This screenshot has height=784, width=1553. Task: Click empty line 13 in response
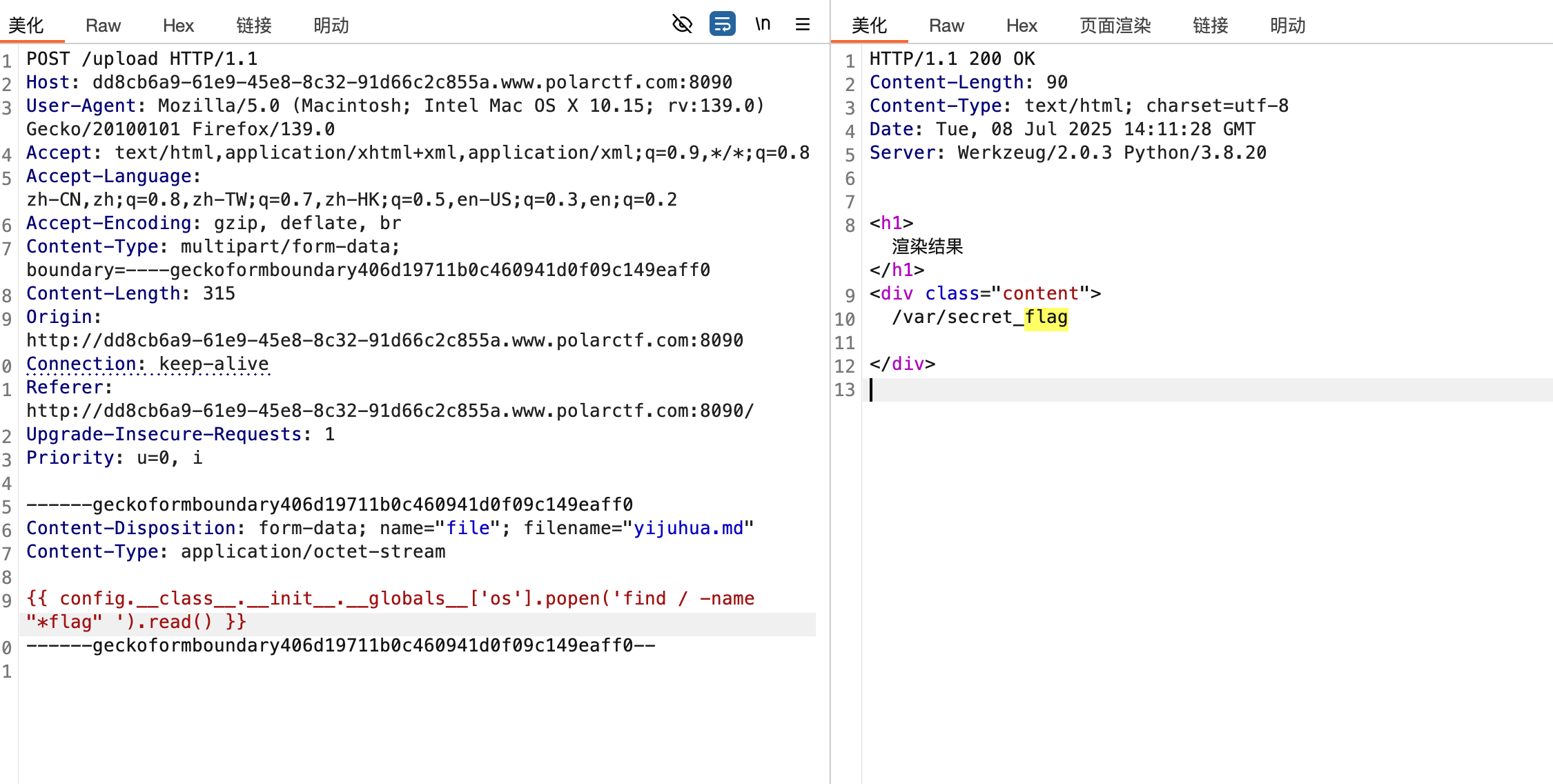pyautogui.click(x=1173, y=390)
